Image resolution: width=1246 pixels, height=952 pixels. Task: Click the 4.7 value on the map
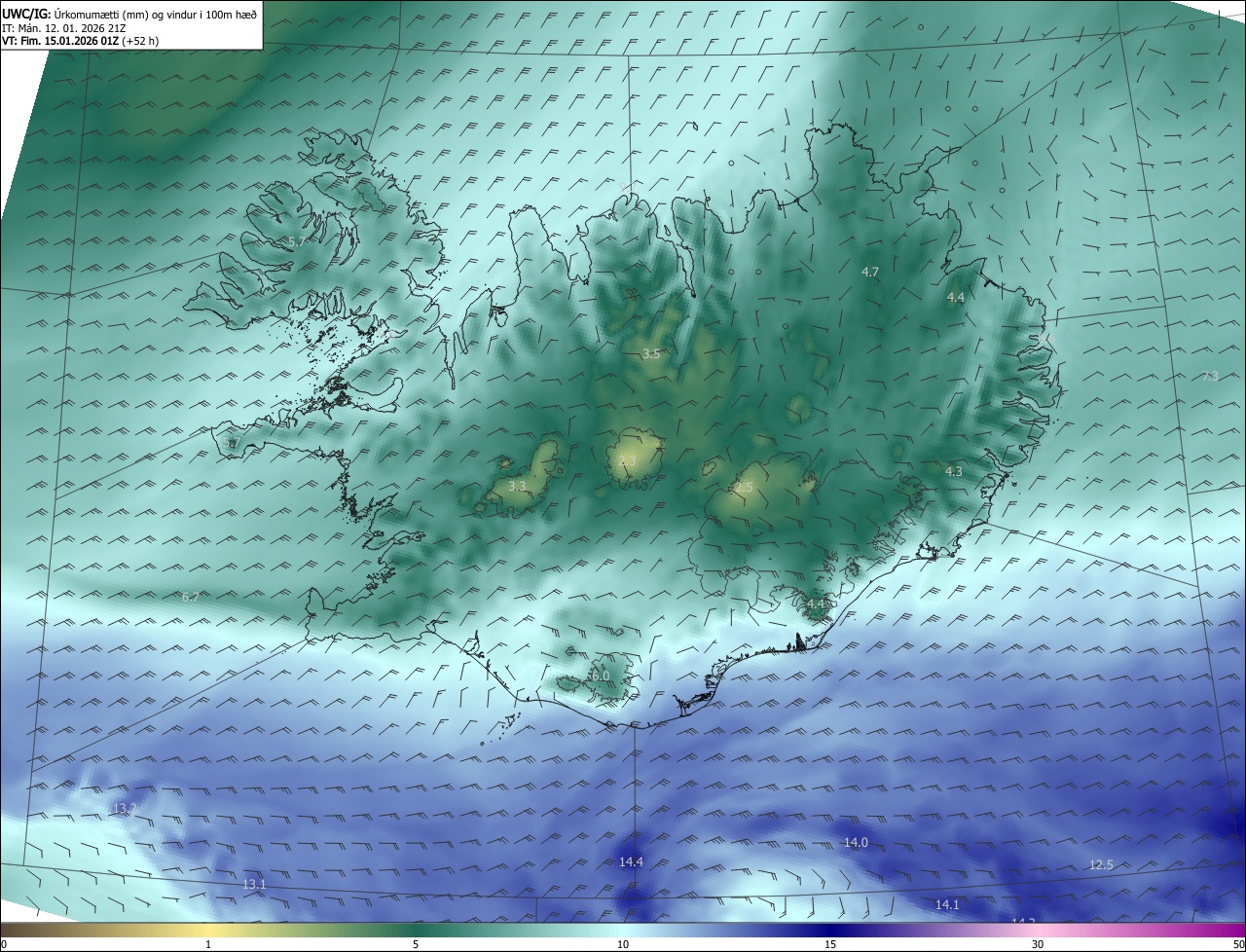(x=871, y=273)
